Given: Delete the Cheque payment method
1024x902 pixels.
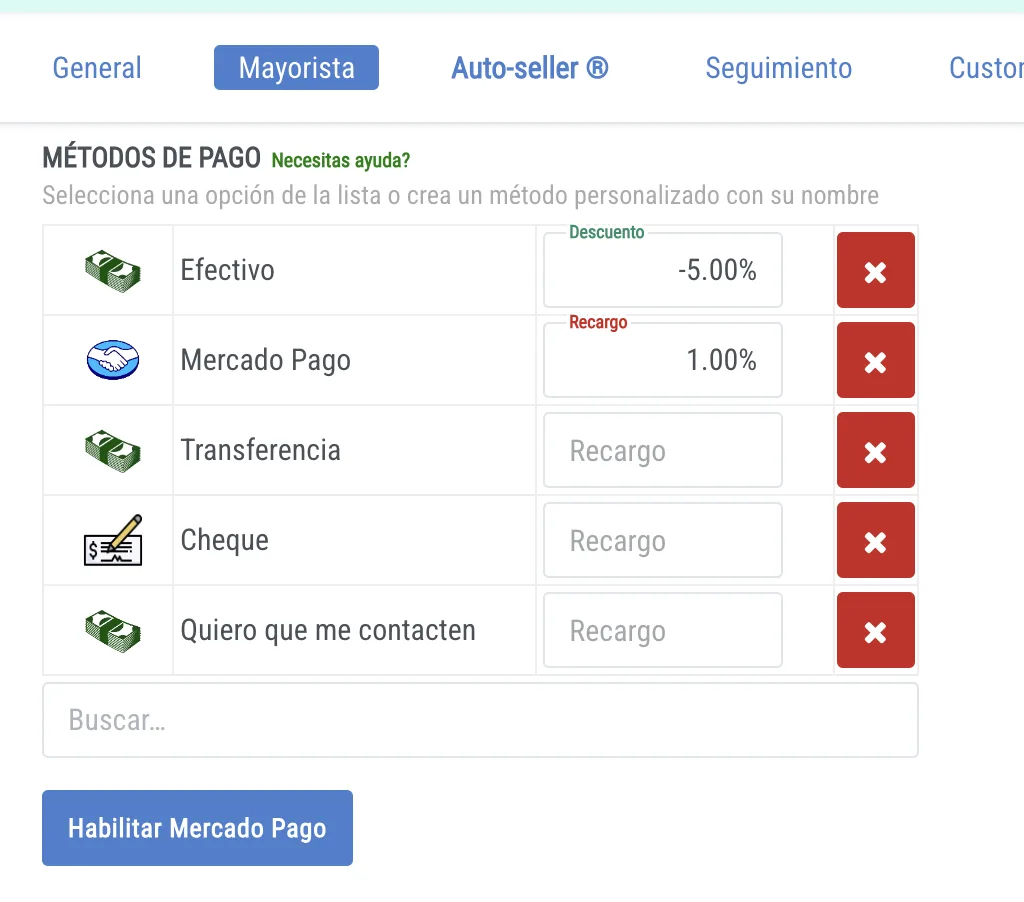Looking at the screenshot, I should [875, 540].
